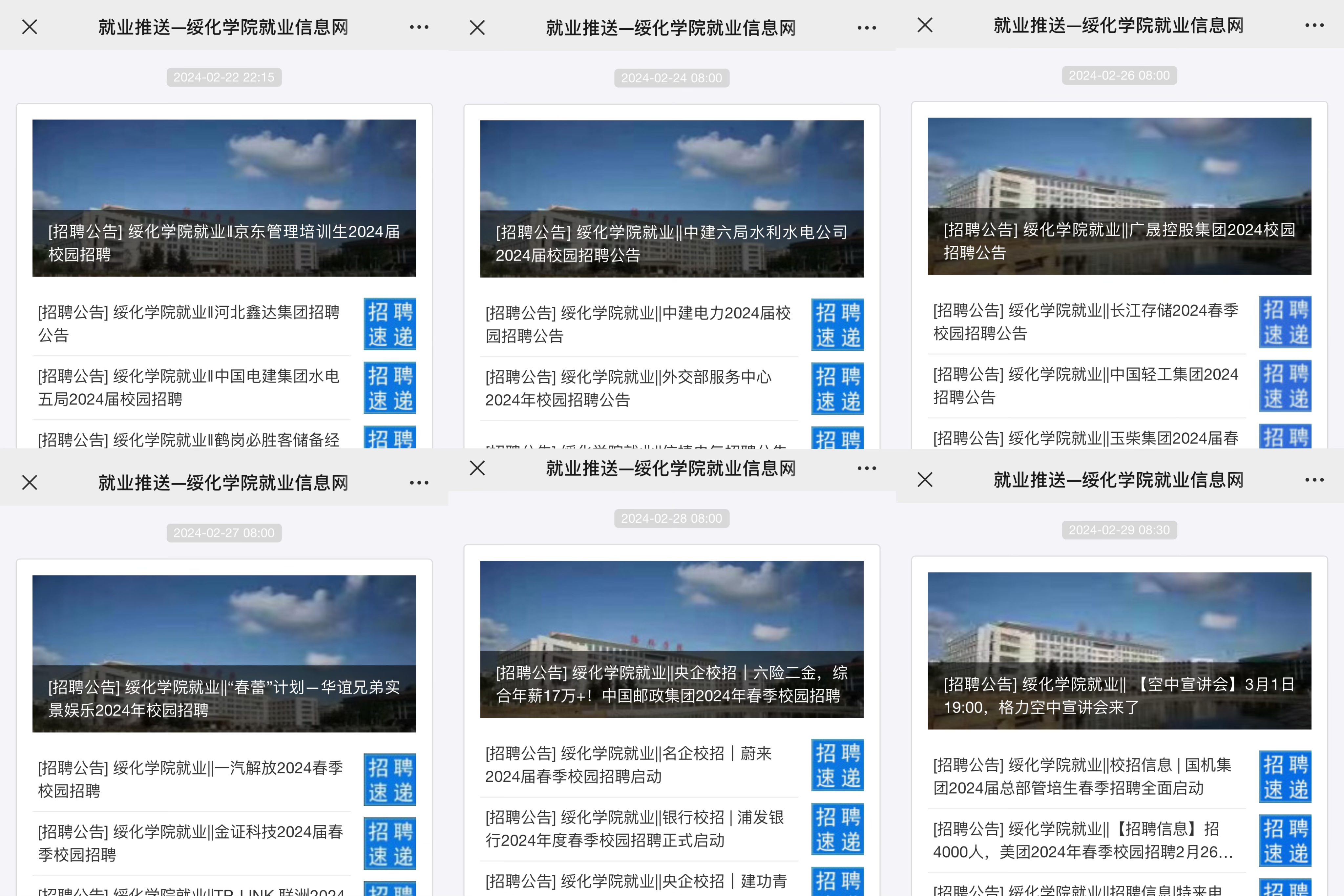This screenshot has width=1344, height=896.
Task: Open three-dot menu on 2024-02-28 panel
Action: point(866,468)
